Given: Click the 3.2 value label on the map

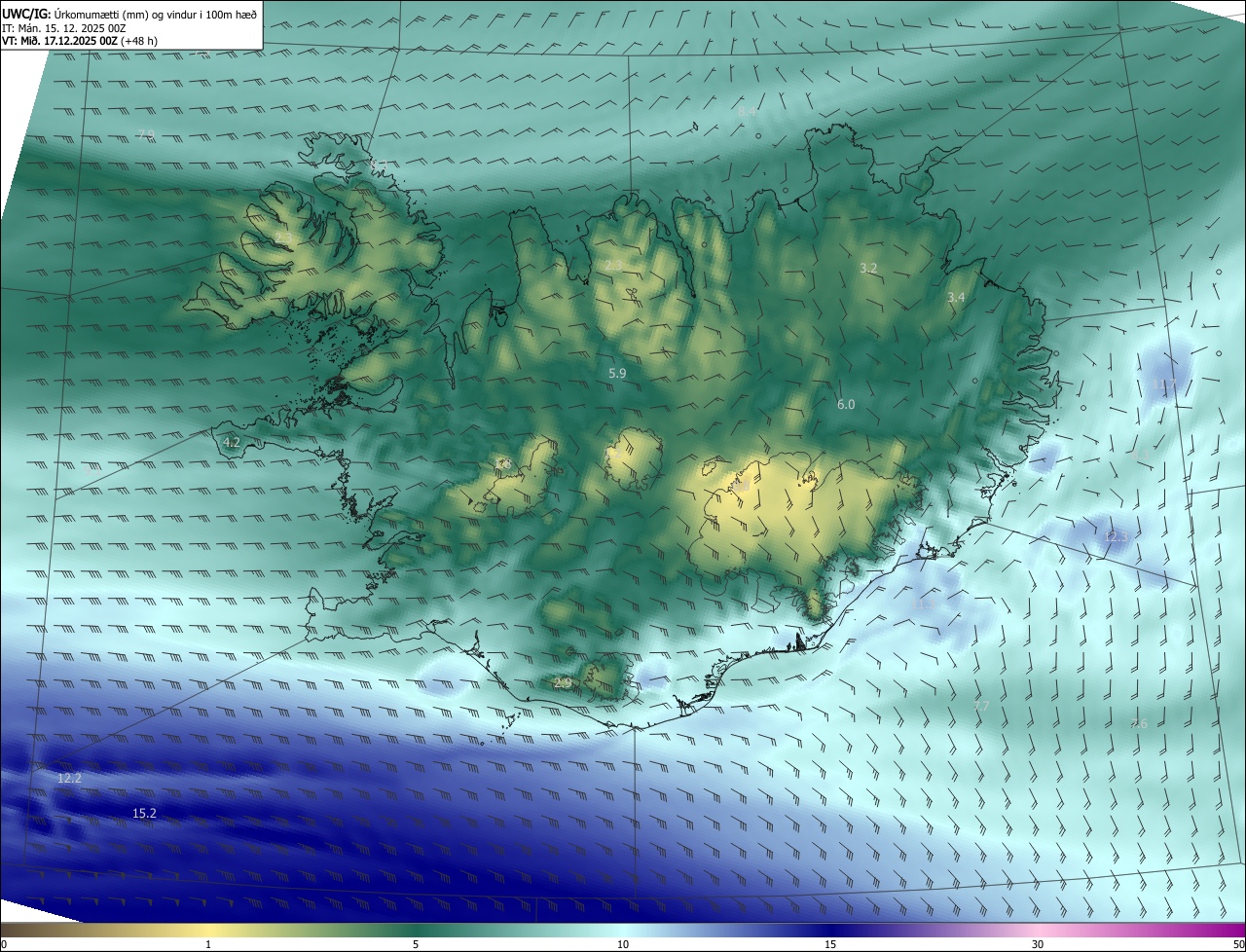Looking at the screenshot, I should [x=868, y=268].
